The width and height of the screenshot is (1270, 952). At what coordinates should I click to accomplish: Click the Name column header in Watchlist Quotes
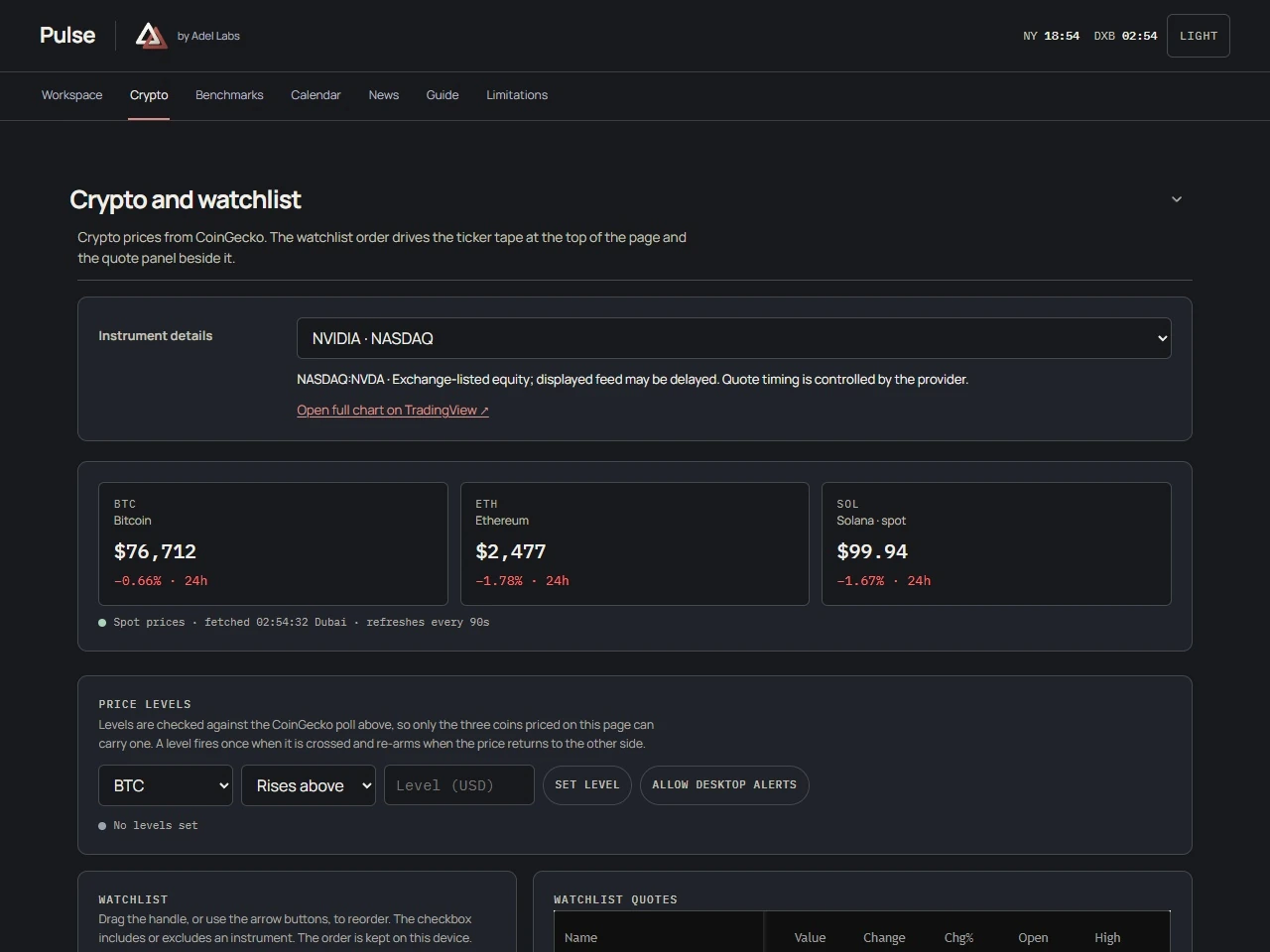pos(581,938)
